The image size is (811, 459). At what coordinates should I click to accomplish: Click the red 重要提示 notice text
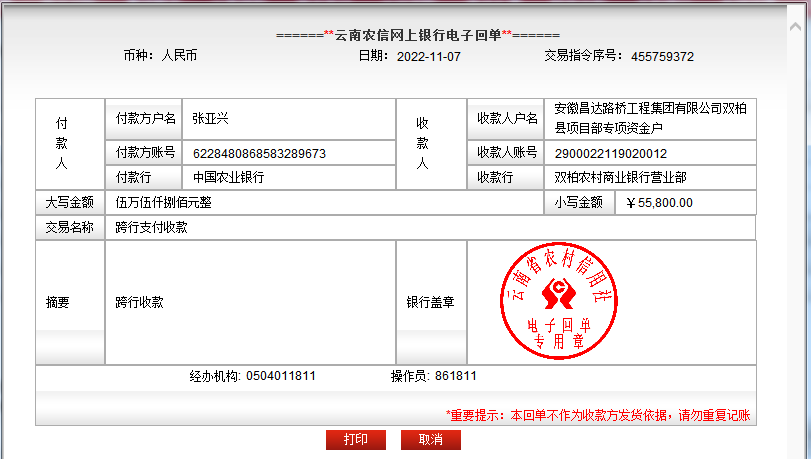597,415
